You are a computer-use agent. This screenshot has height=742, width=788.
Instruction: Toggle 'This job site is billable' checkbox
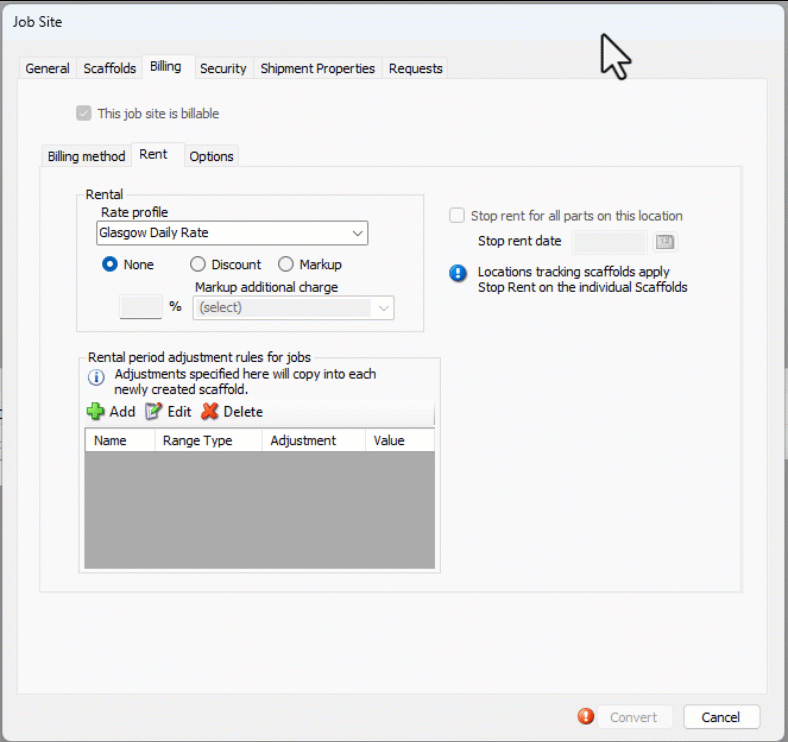[x=84, y=114]
